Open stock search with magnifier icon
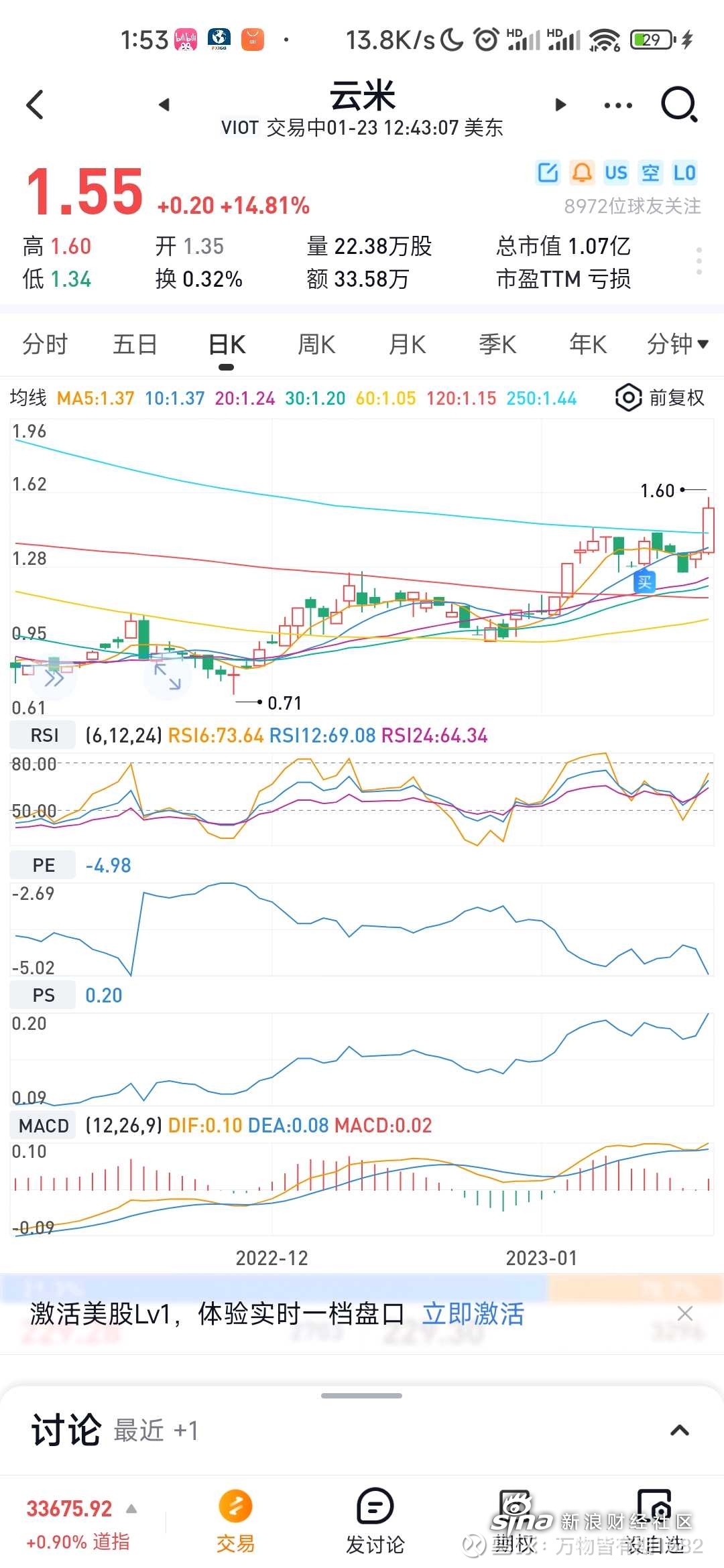This screenshot has height=1568, width=724. [x=680, y=105]
